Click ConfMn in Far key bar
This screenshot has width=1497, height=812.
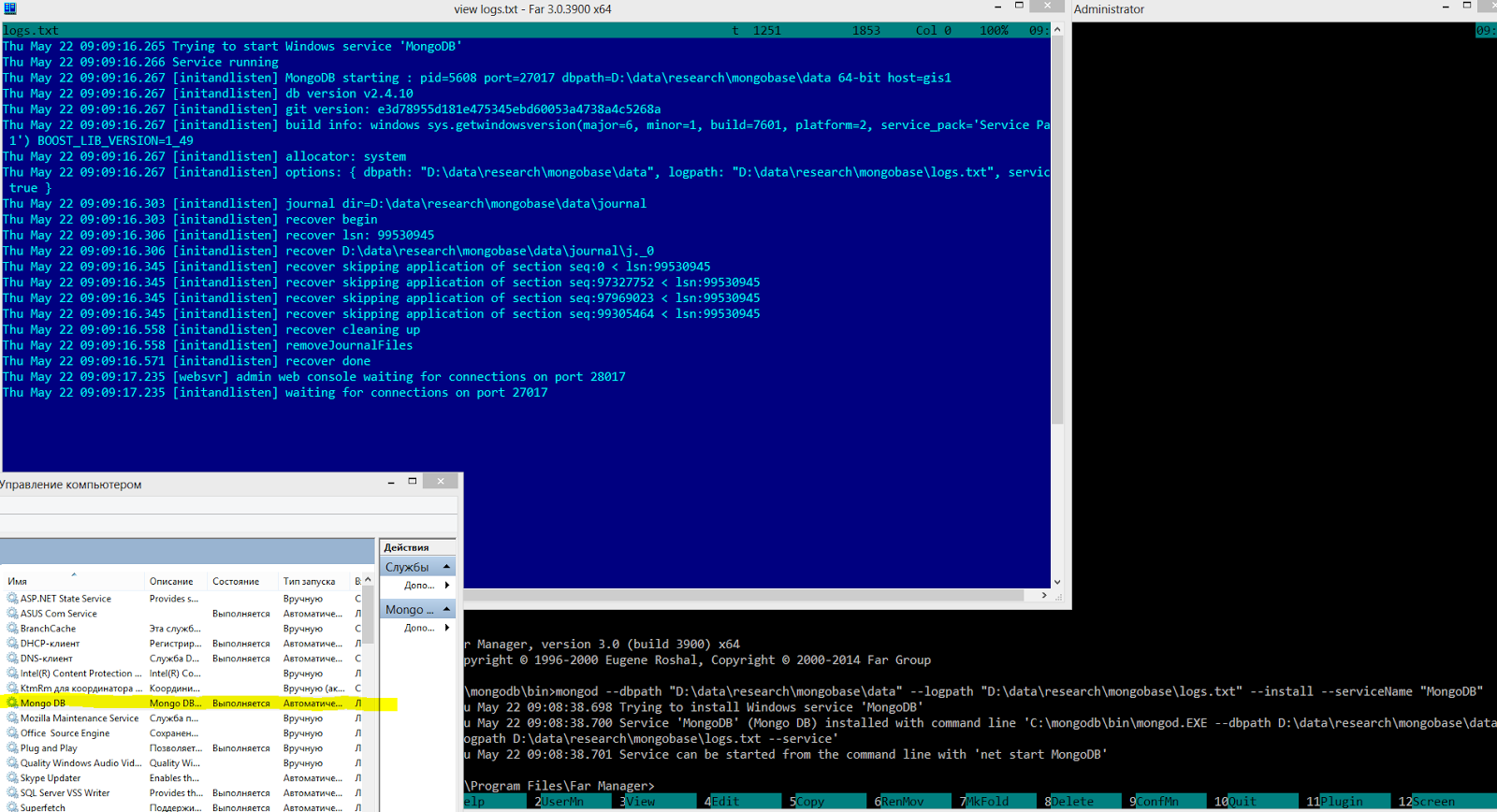[x=1168, y=802]
